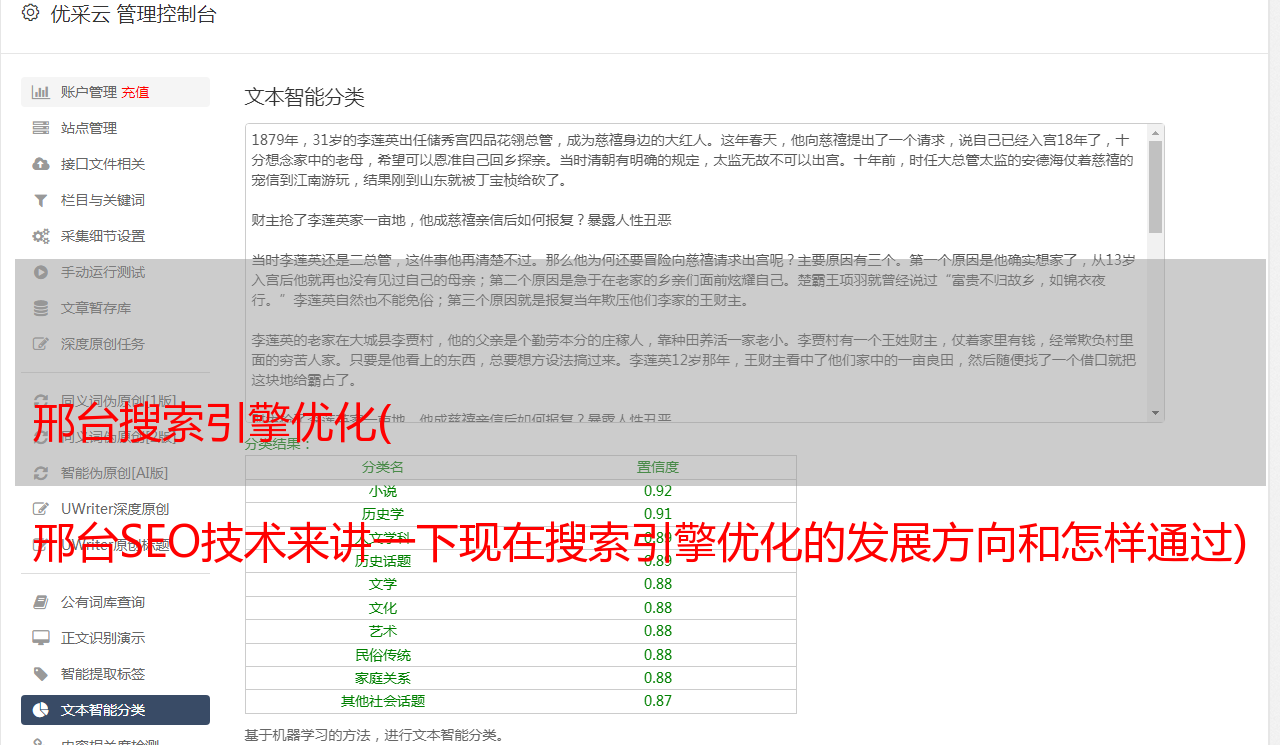Click the 其他社会话题 category cell
Viewport: 1280px width, 745px height.
(383, 701)
